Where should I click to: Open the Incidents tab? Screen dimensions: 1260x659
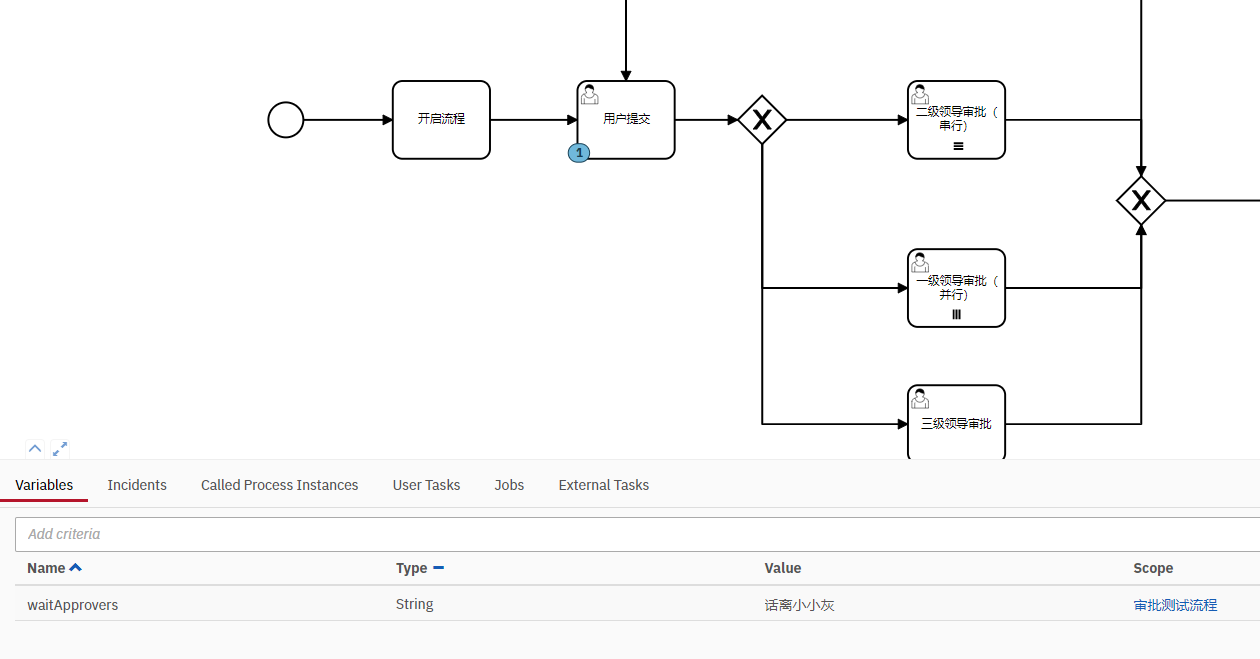[137, 485]
